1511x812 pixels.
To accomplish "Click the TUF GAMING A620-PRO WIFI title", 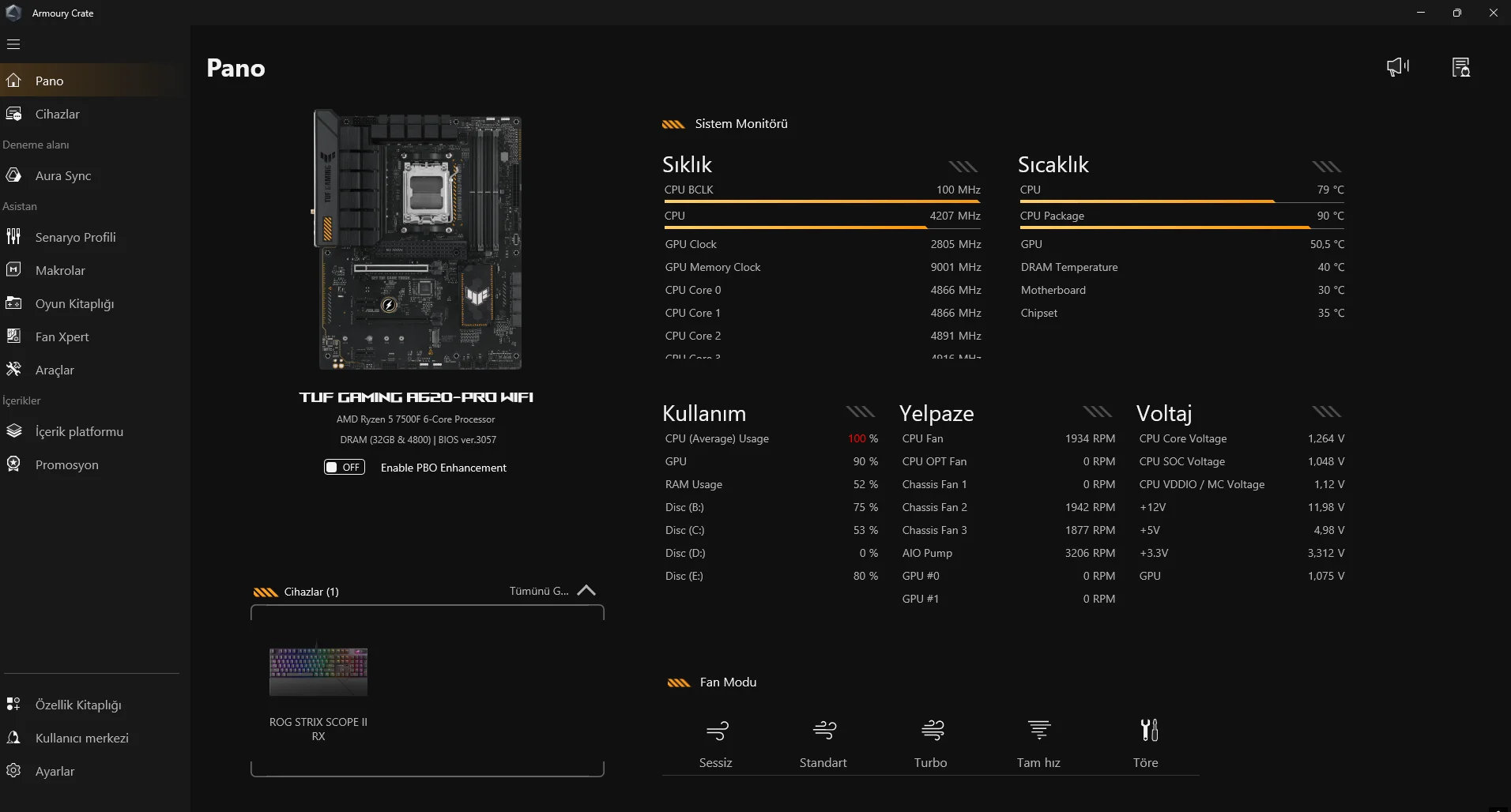I will pos(416,397).
